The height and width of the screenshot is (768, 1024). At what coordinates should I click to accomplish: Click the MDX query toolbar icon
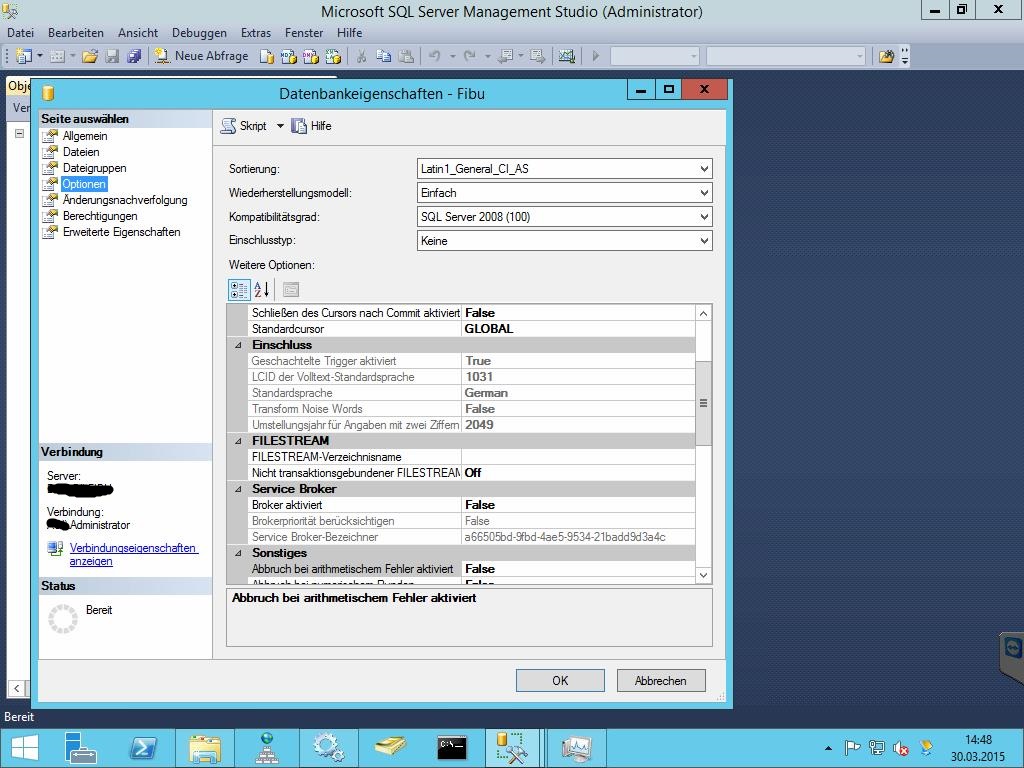[289, 56]
